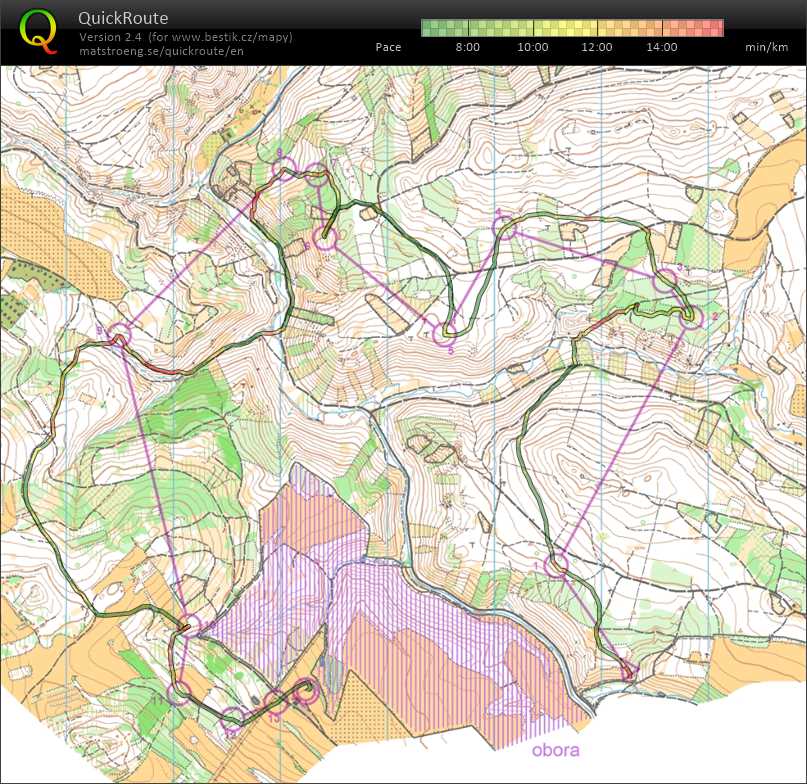
Task: Click the purple obora map label
Action: pos(554,750)
